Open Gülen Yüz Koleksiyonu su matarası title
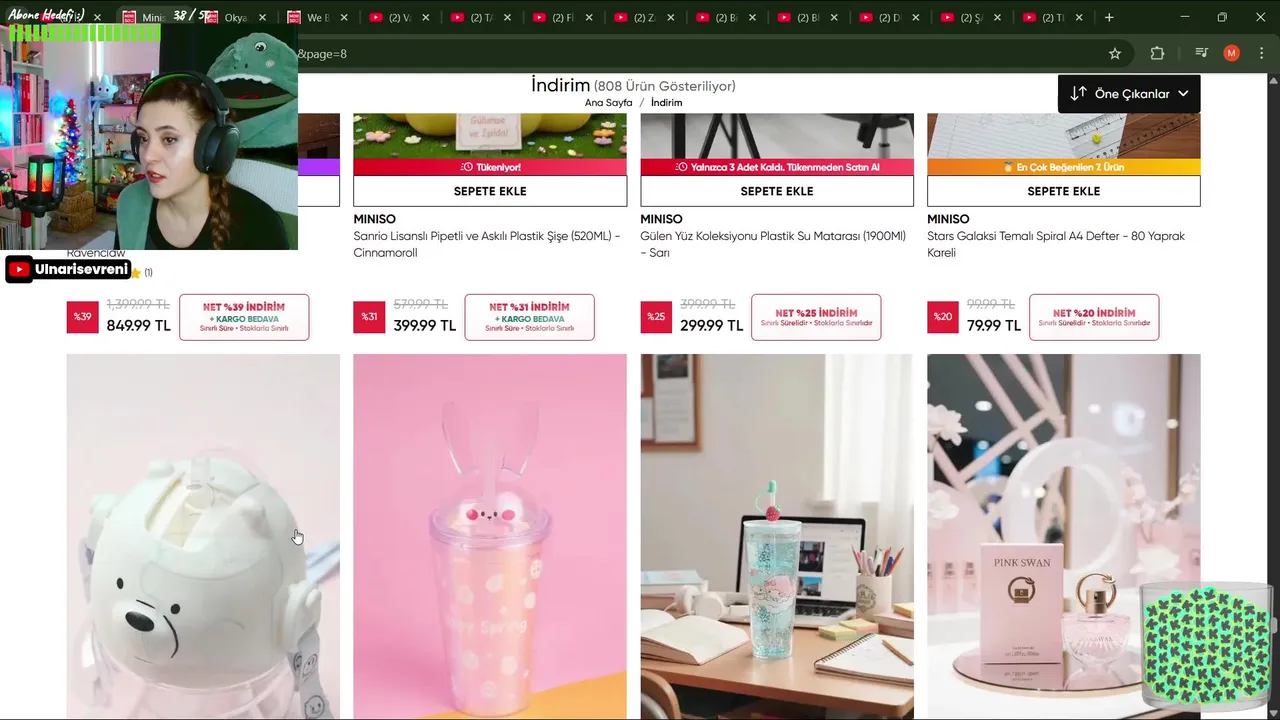This screenshot has width=1280, height=720. click(773, 245)
